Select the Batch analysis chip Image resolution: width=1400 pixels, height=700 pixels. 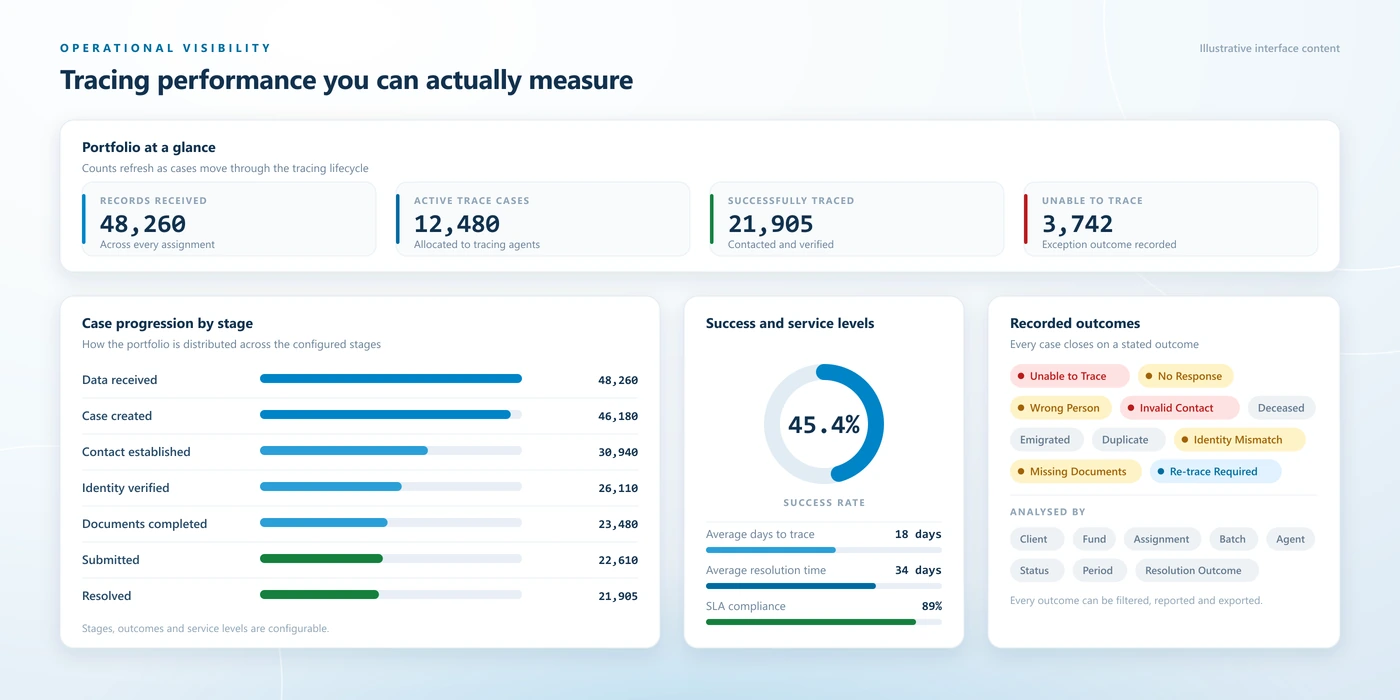[1232, 539]
